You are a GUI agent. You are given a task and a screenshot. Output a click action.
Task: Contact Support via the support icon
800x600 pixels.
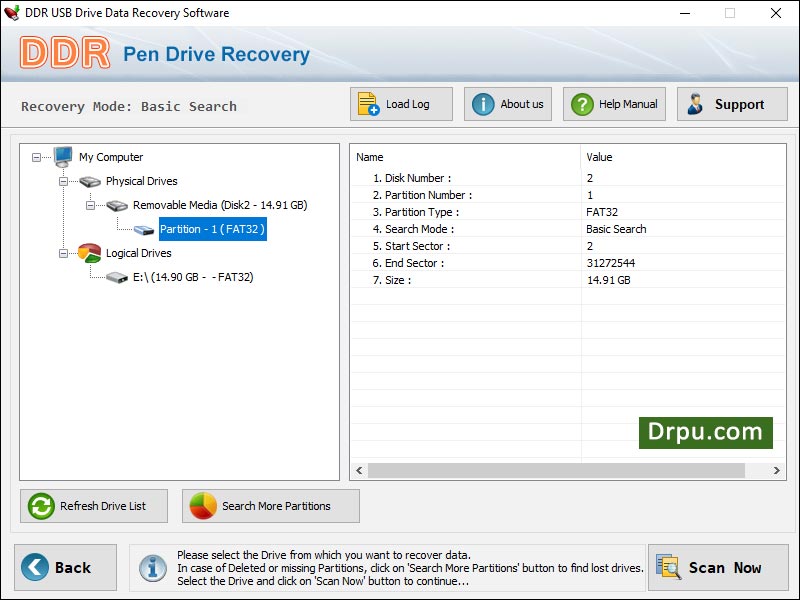coord(697,103)
